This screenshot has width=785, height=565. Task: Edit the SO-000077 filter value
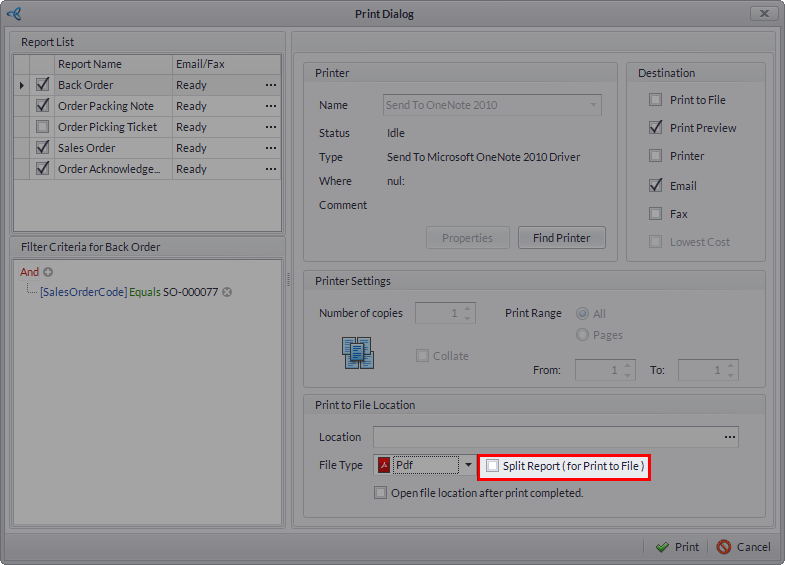pyautogui.click(x=191, y=292)
